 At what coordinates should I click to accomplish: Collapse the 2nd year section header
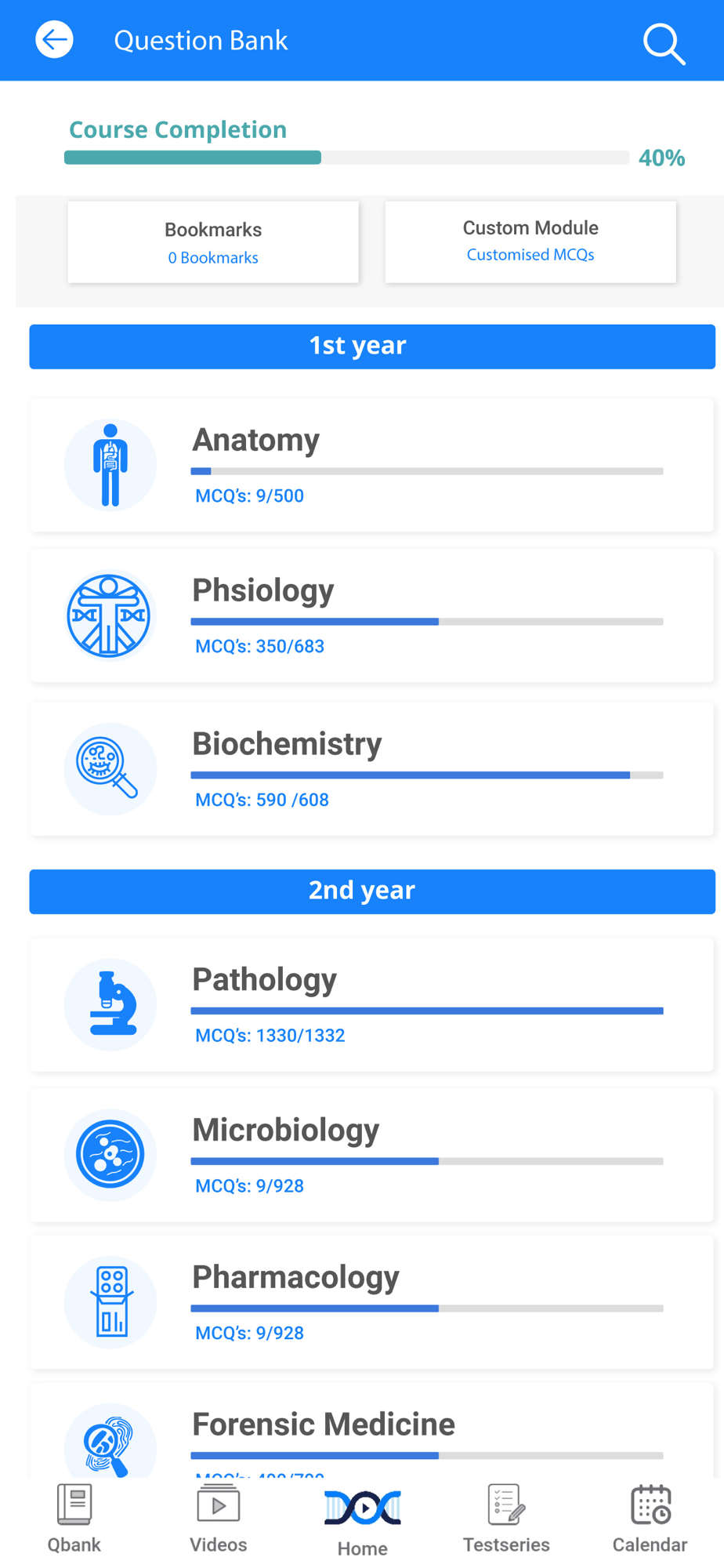372,891
